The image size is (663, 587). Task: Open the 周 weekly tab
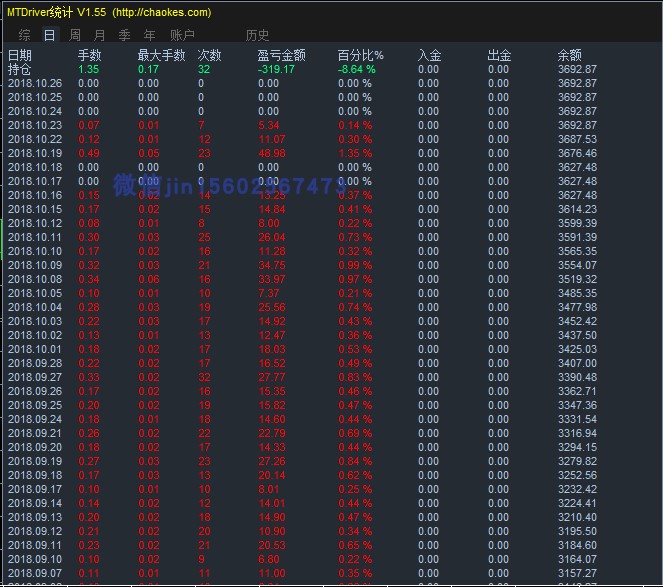click(75, 35)
